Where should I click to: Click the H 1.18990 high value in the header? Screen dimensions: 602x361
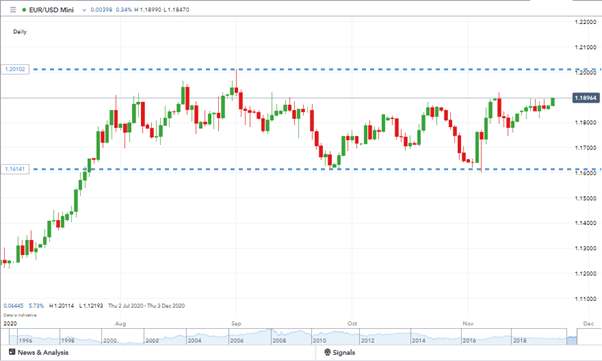pos(147,10)
